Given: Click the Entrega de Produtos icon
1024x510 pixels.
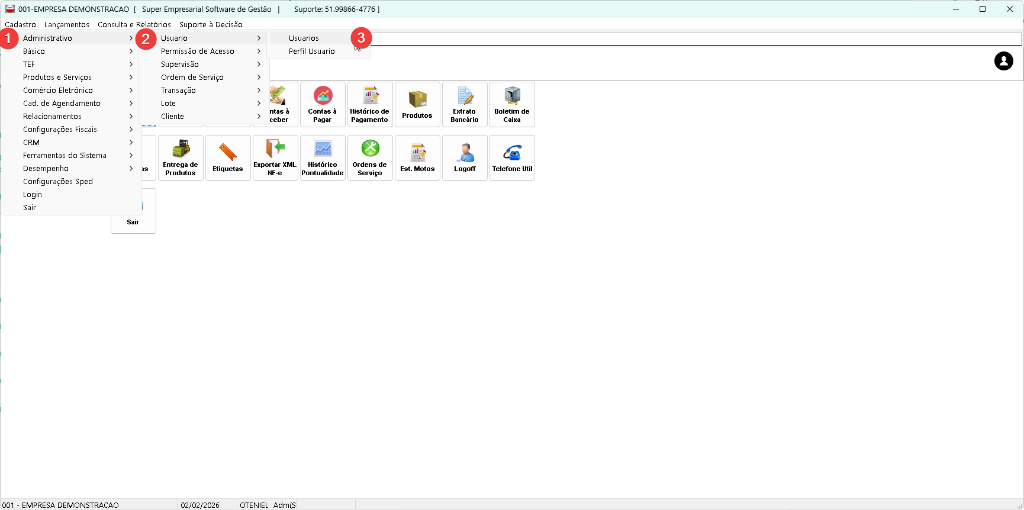Looking at the screenshot, I should 180,158.
